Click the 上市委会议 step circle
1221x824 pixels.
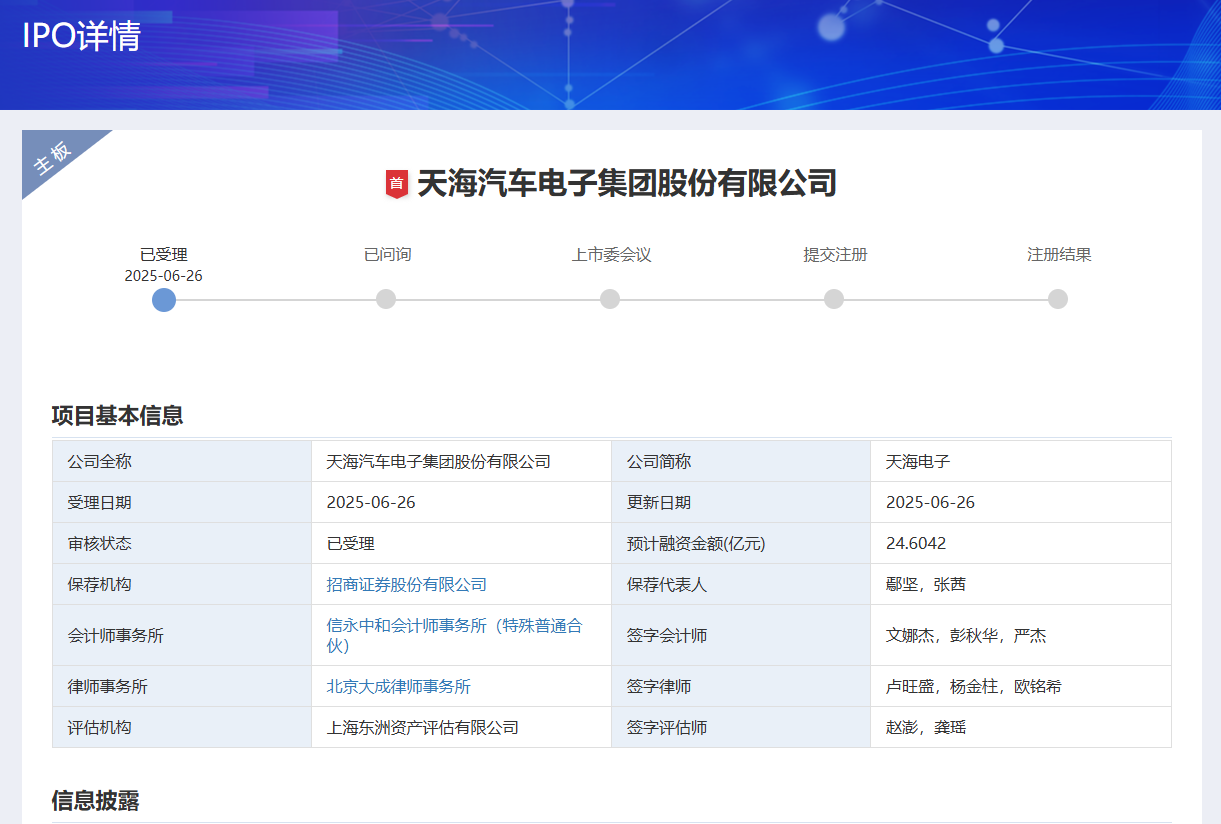610,299
